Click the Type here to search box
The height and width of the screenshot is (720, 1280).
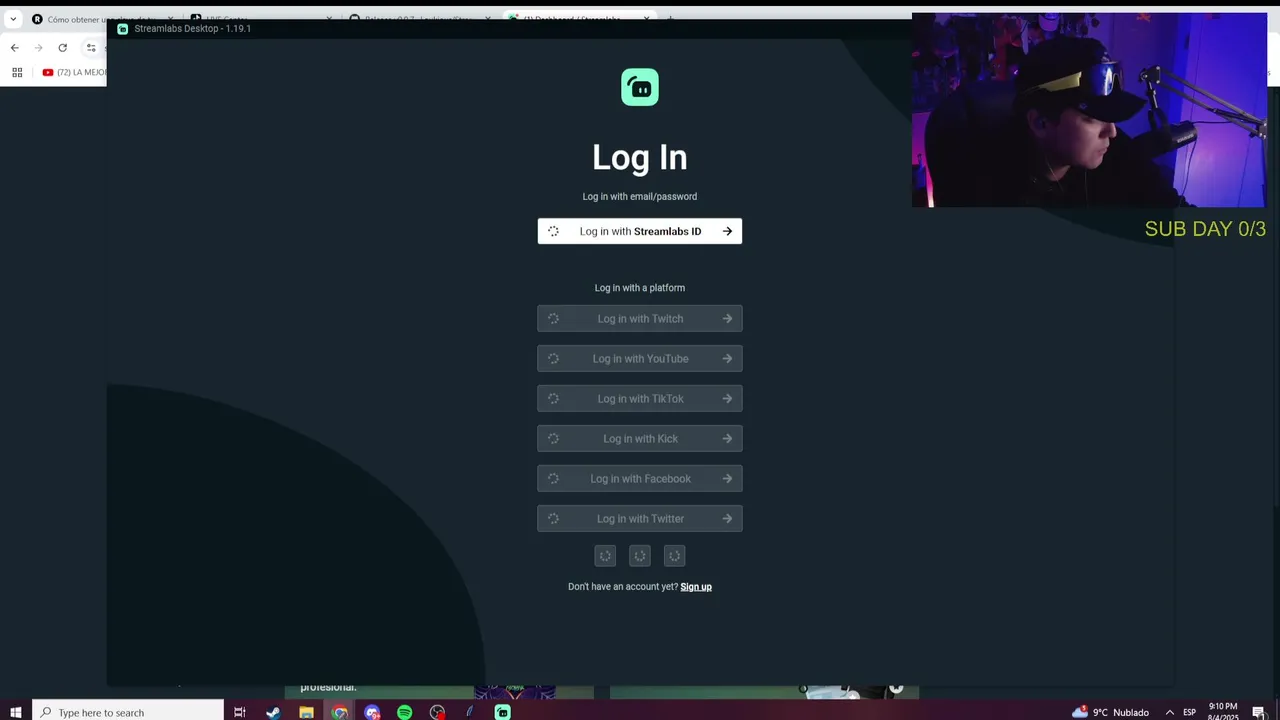[128, 712]
